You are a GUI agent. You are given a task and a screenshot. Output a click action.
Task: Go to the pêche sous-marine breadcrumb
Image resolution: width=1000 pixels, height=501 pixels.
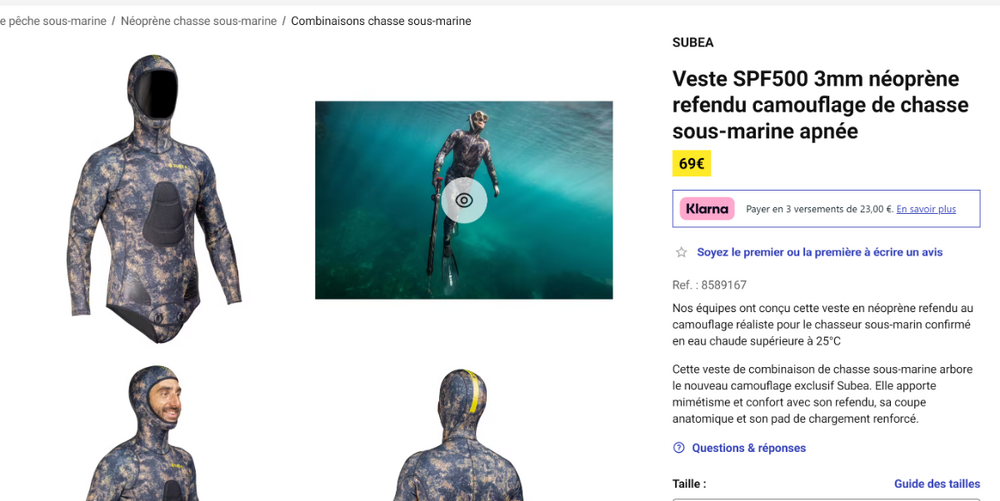pos(53,21)
